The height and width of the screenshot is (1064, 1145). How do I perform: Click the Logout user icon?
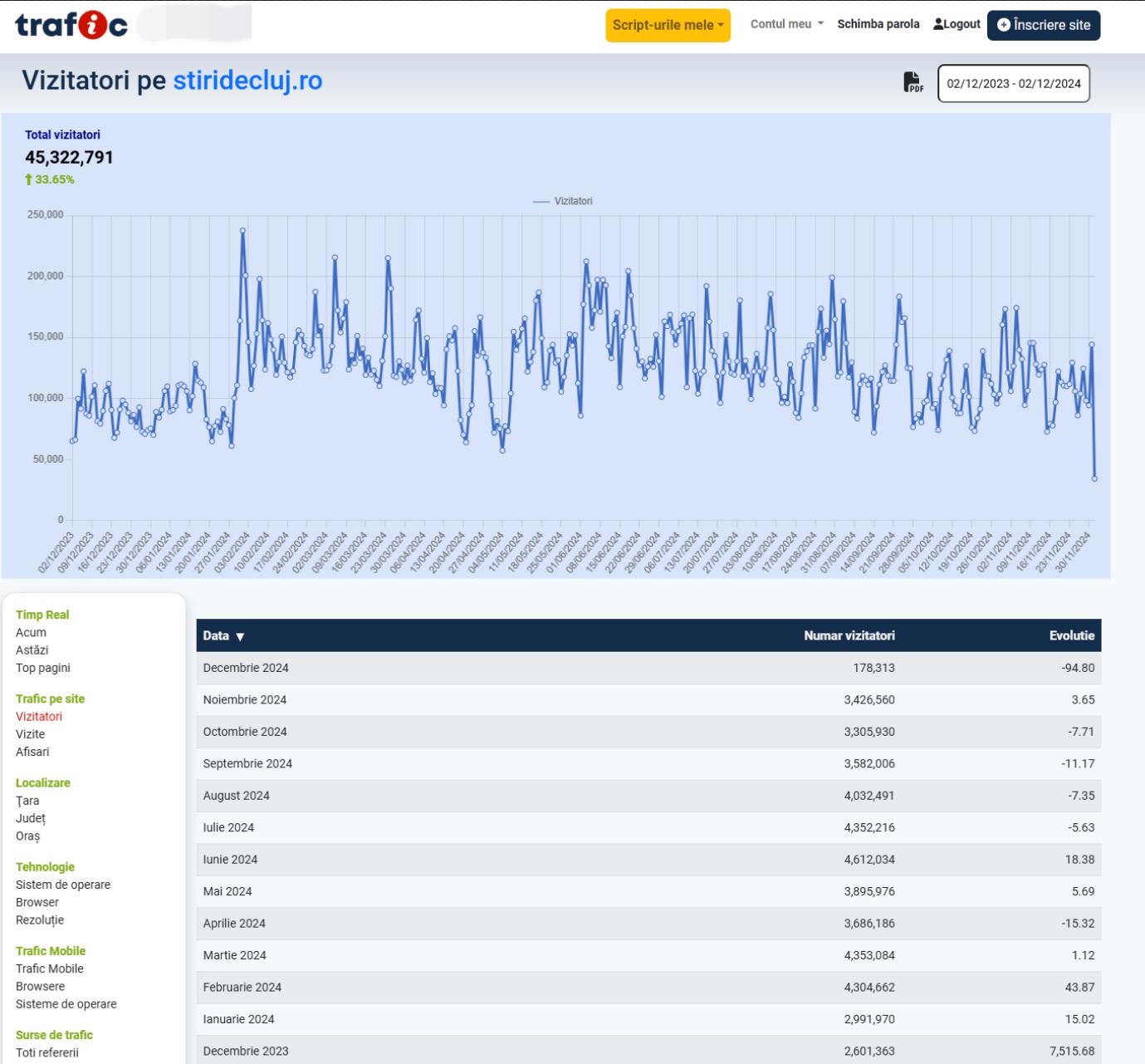pos(938,24)
